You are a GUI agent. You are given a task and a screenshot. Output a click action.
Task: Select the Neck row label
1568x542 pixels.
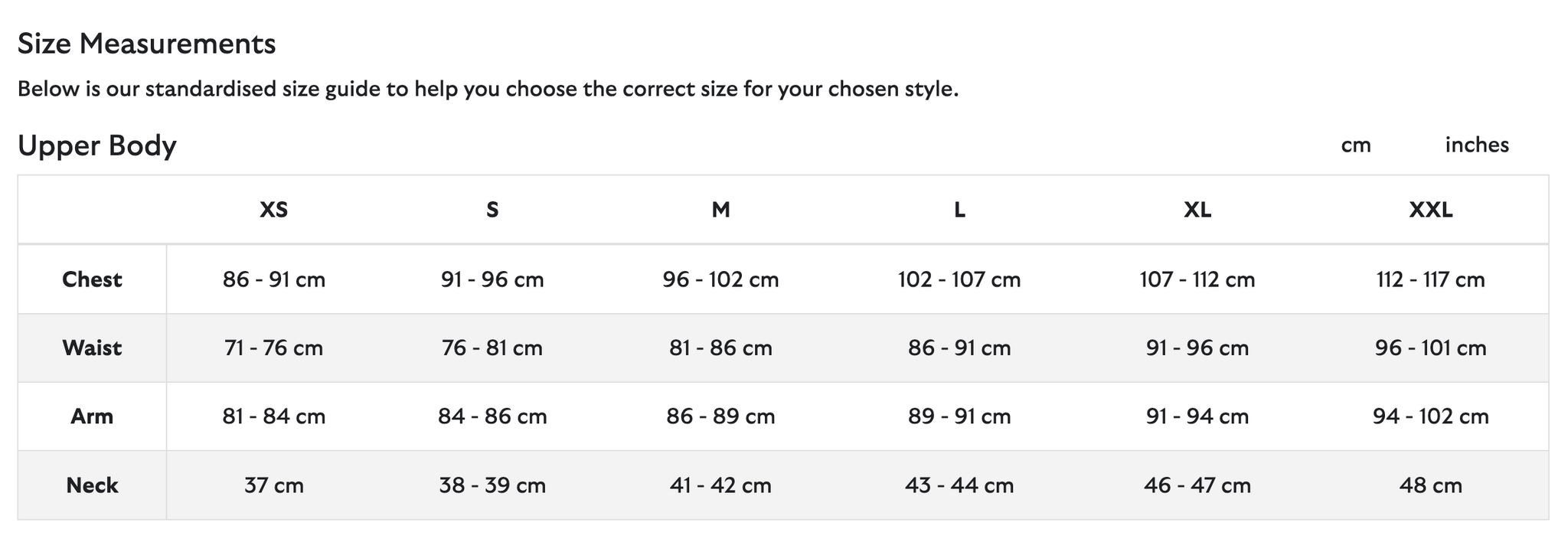(92, 485)
